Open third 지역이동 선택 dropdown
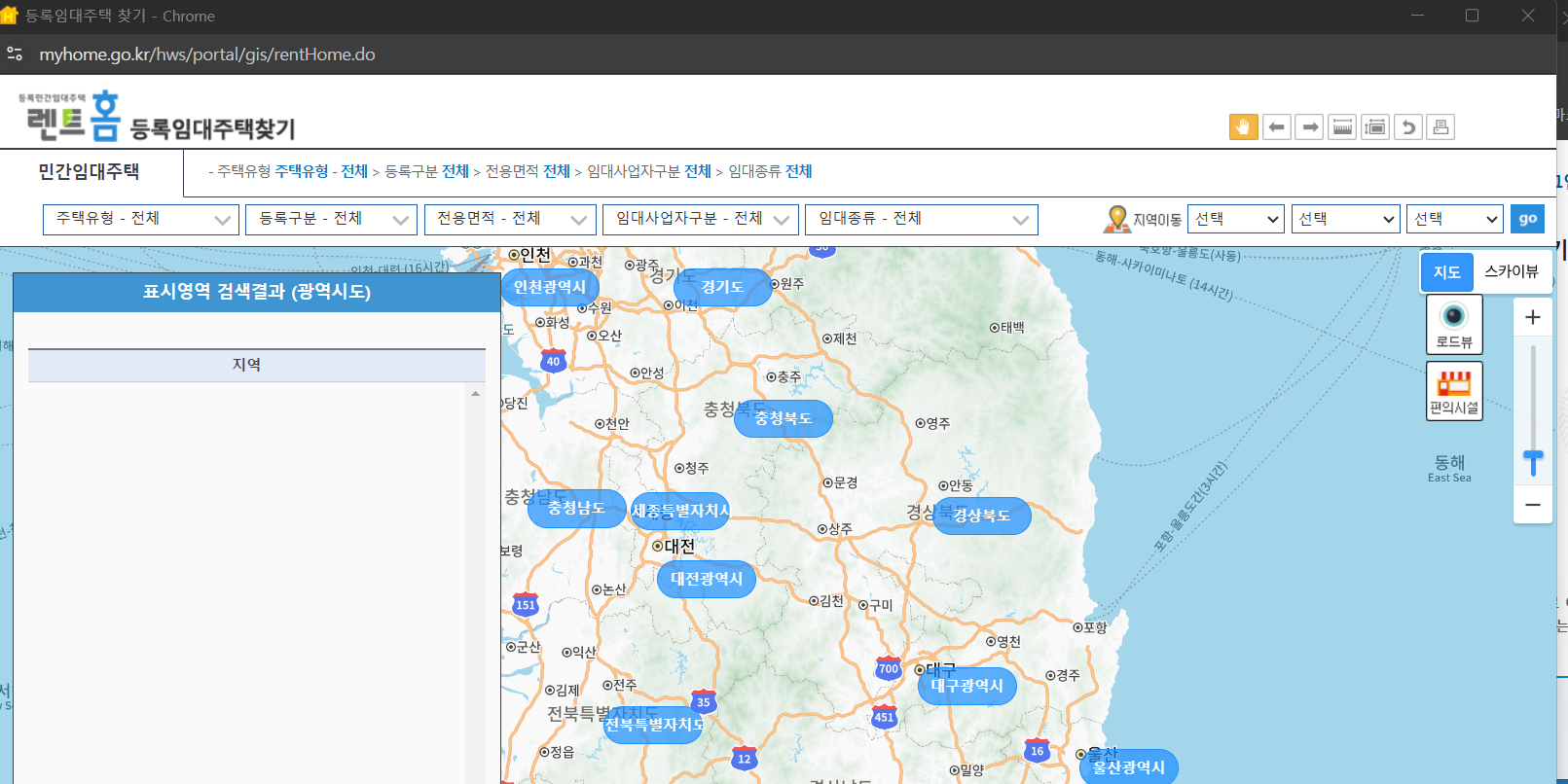1568x784 pixels. tap(1455, 219)
